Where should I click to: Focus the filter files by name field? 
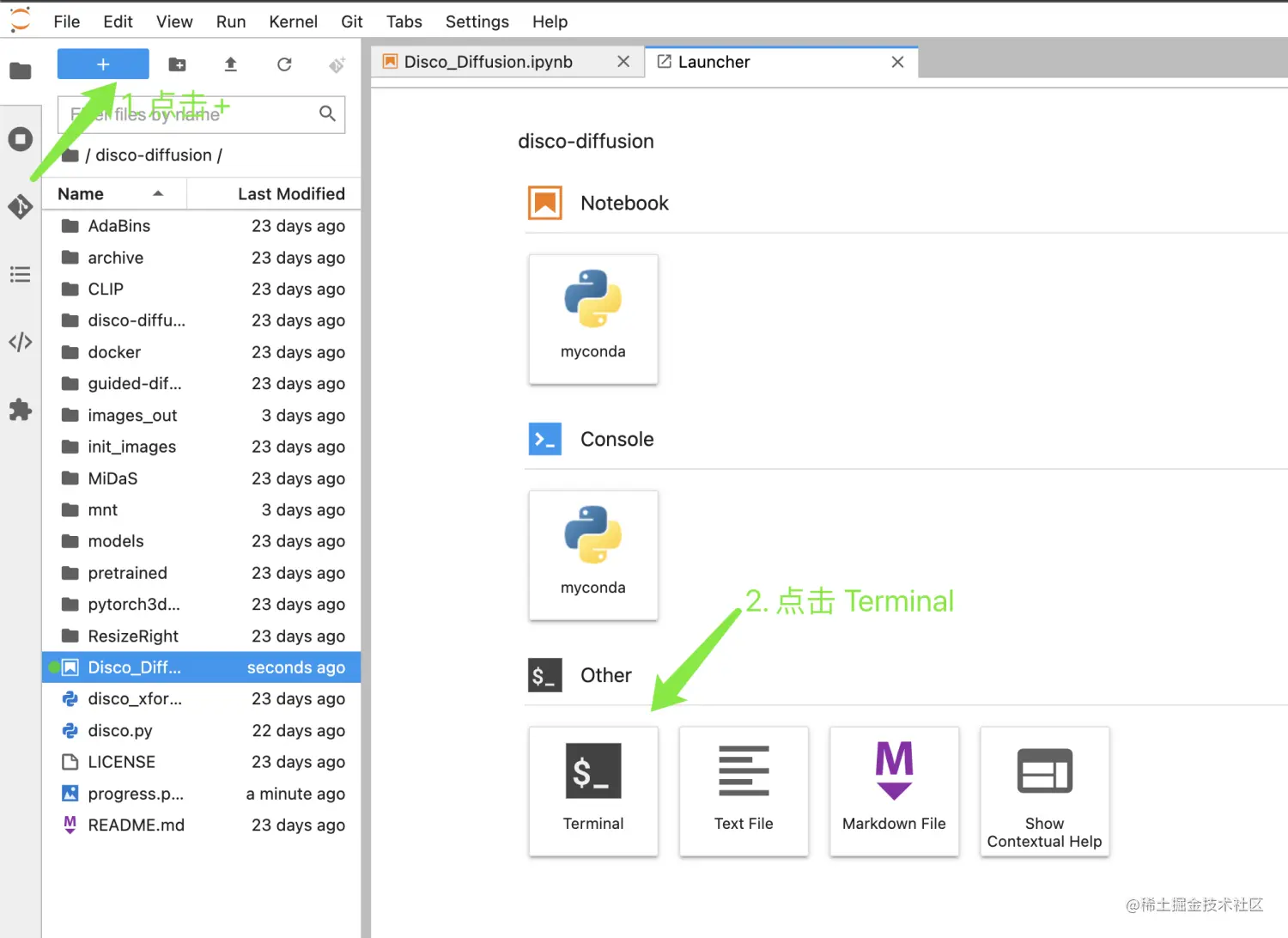(201, 114)
